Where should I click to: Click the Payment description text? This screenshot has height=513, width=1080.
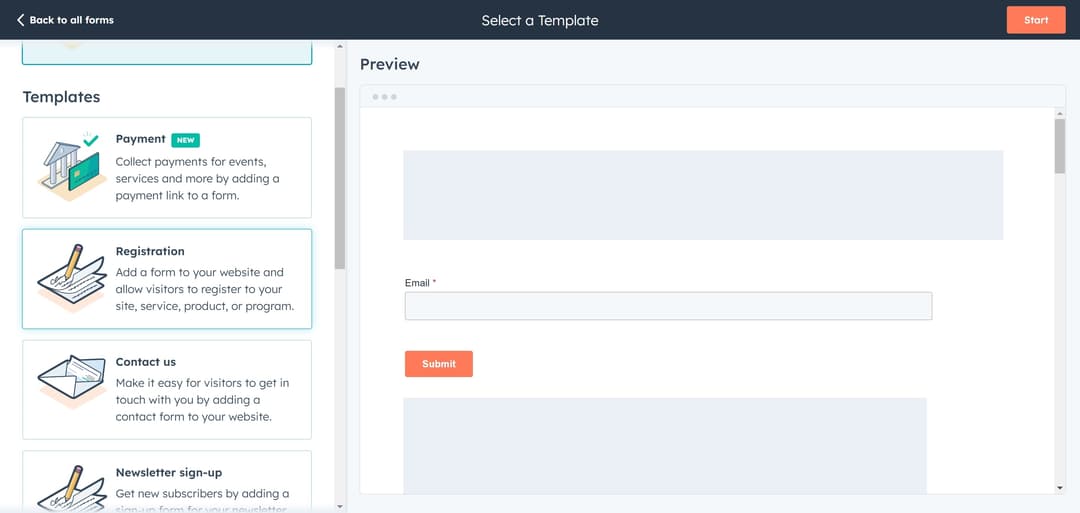(x=198, y=178)
